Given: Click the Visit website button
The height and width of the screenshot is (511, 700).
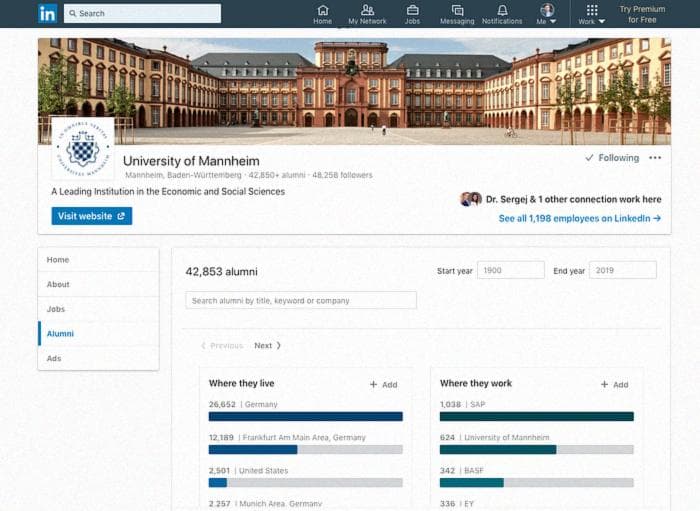Looking at the screenshot, I should 92,216.
